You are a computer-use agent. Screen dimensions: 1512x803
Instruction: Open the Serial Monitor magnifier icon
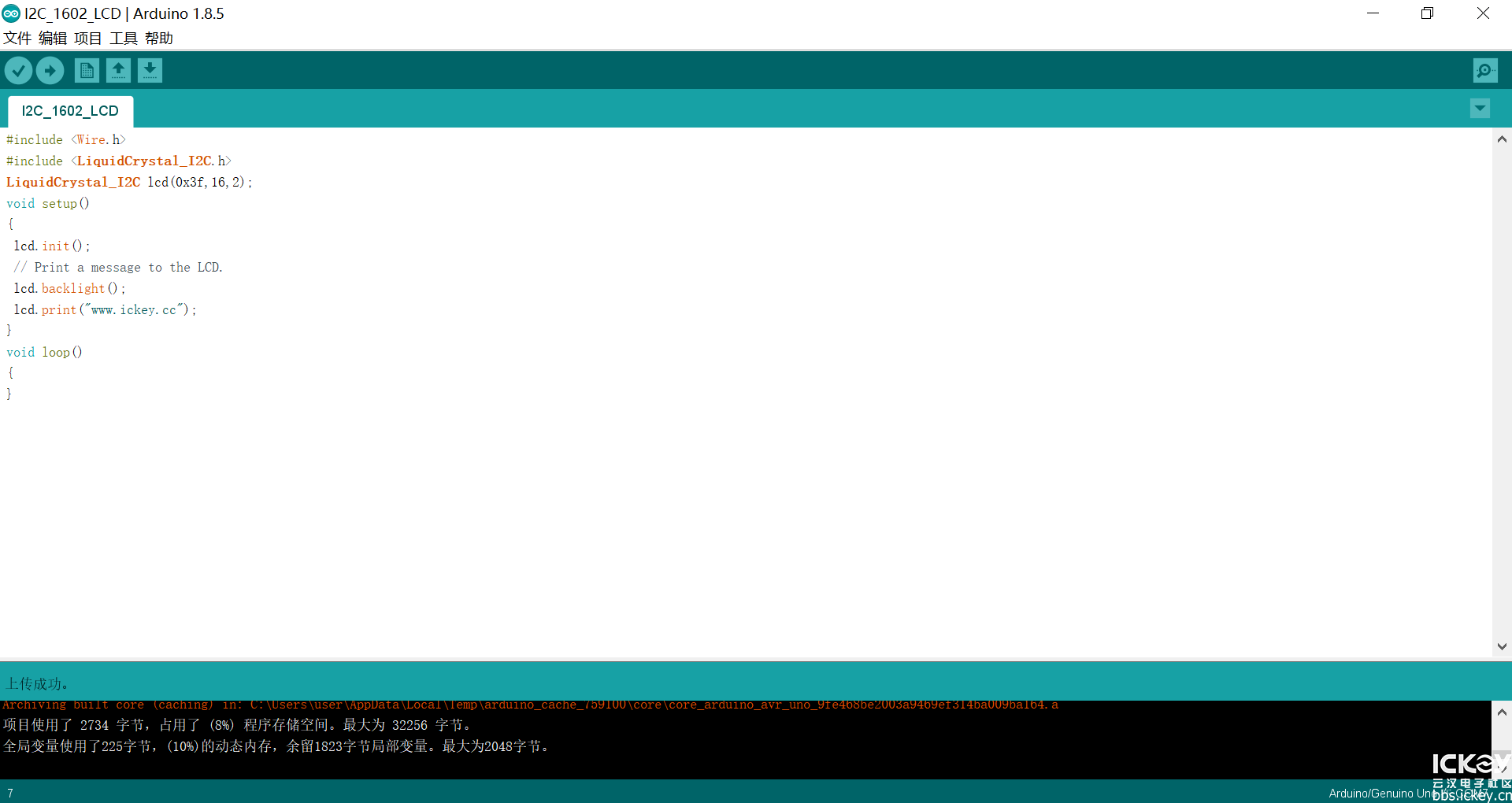pyautogui.click(x=1485, y=71)
